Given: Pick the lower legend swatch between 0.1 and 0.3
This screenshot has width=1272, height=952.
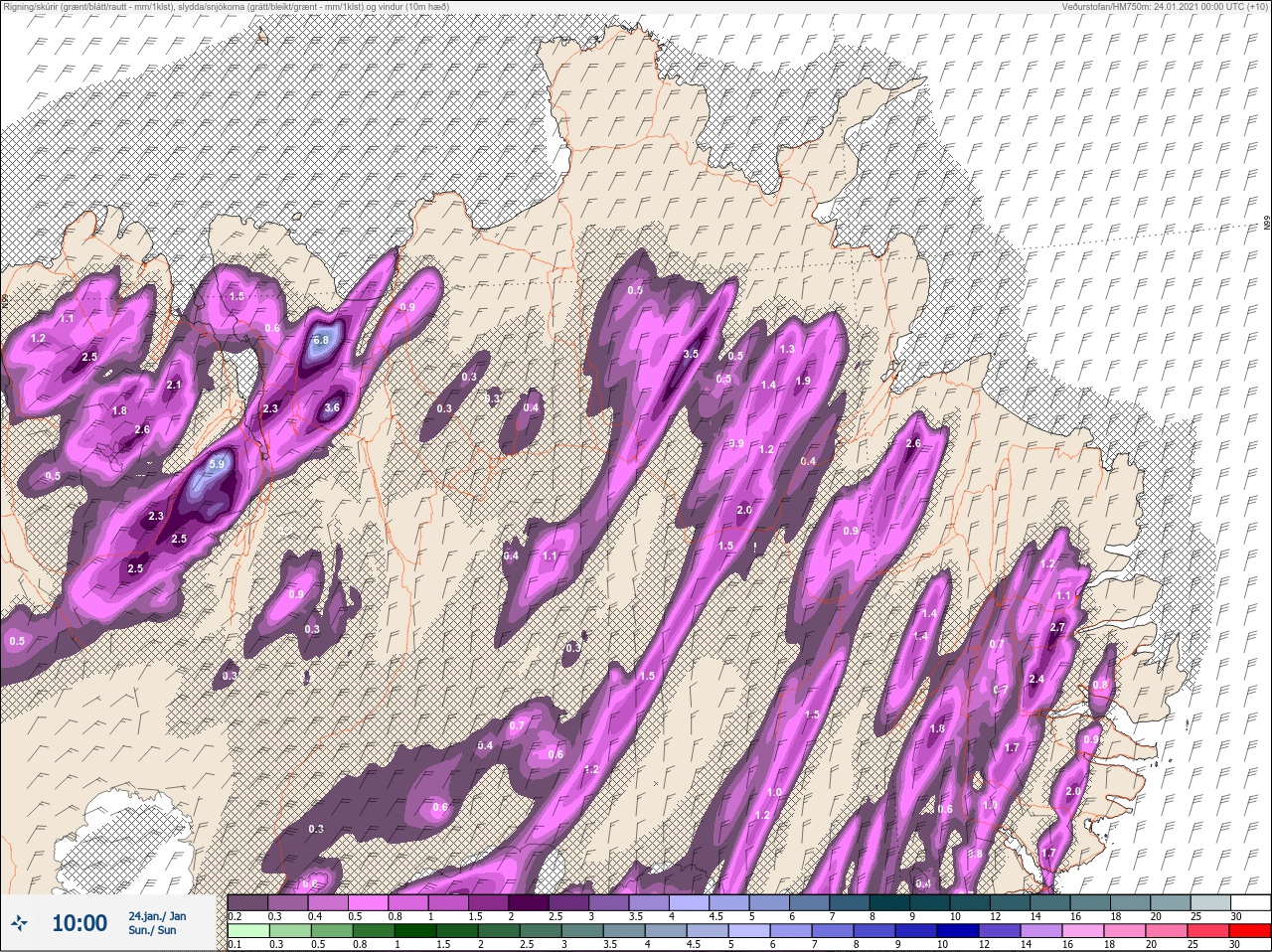Looking at the screenshot, I should (248, 931).
